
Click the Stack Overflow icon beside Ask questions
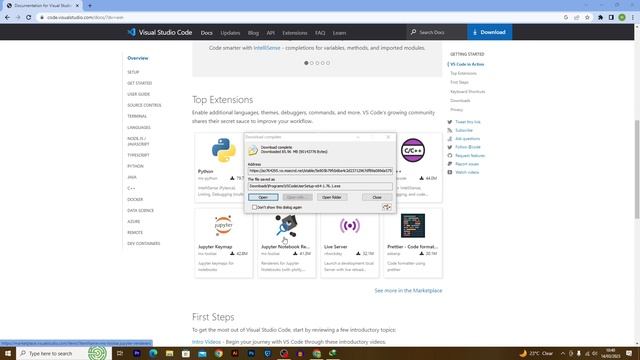[x=450, y=139]
